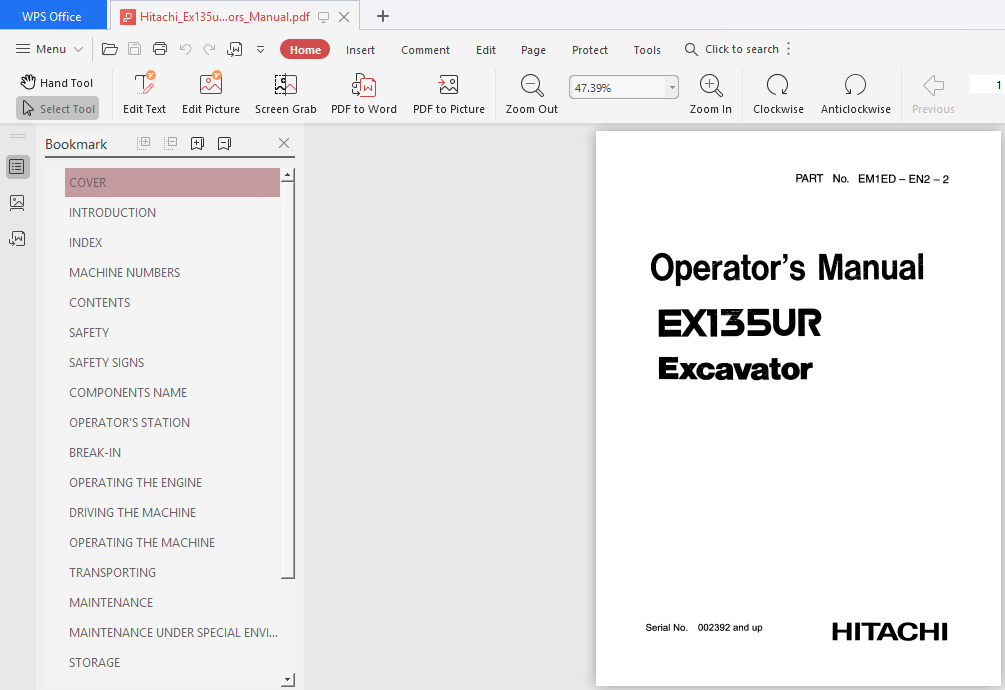
Task: Go to the COMPONENTS NAME bookmark
Action: click(x=128, y=393)
